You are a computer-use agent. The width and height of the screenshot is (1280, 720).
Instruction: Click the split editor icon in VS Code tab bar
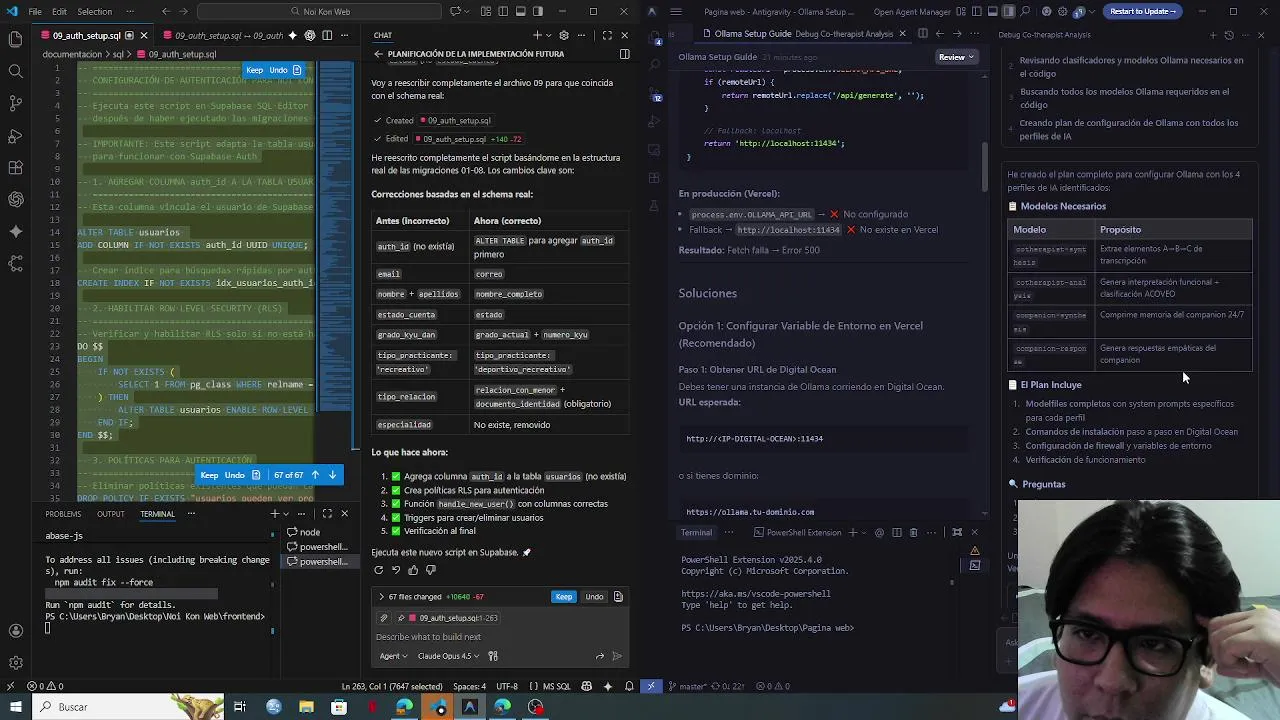tap(327, 35)
